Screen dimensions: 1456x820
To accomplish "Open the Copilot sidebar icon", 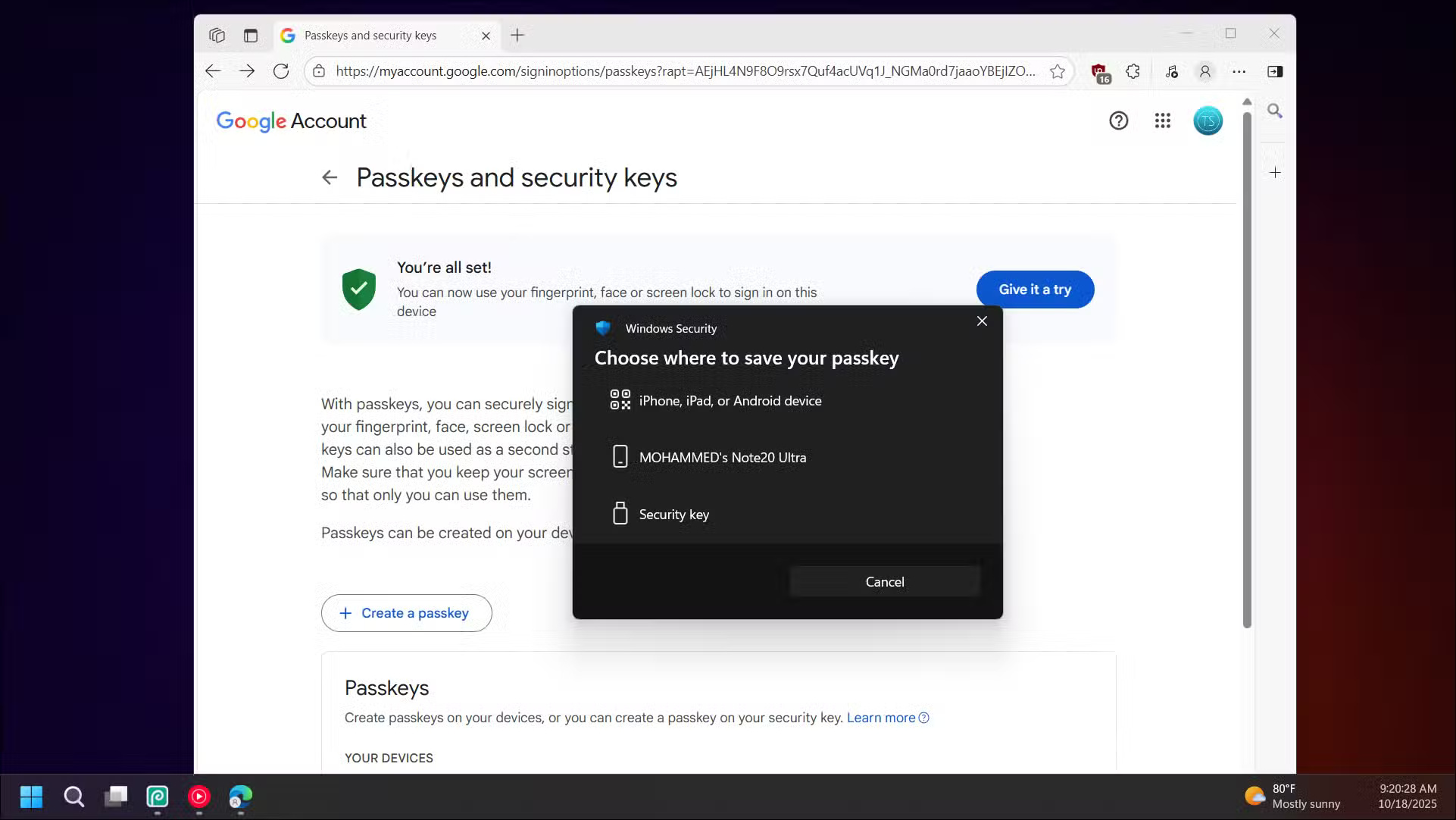I will pyautogui.click(x=1276, y=71).
